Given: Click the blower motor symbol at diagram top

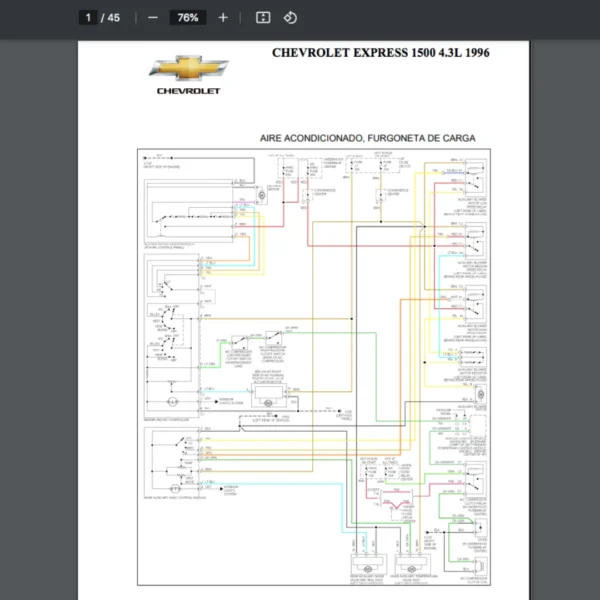Looking at the screenshot, I should coord(261,193).
